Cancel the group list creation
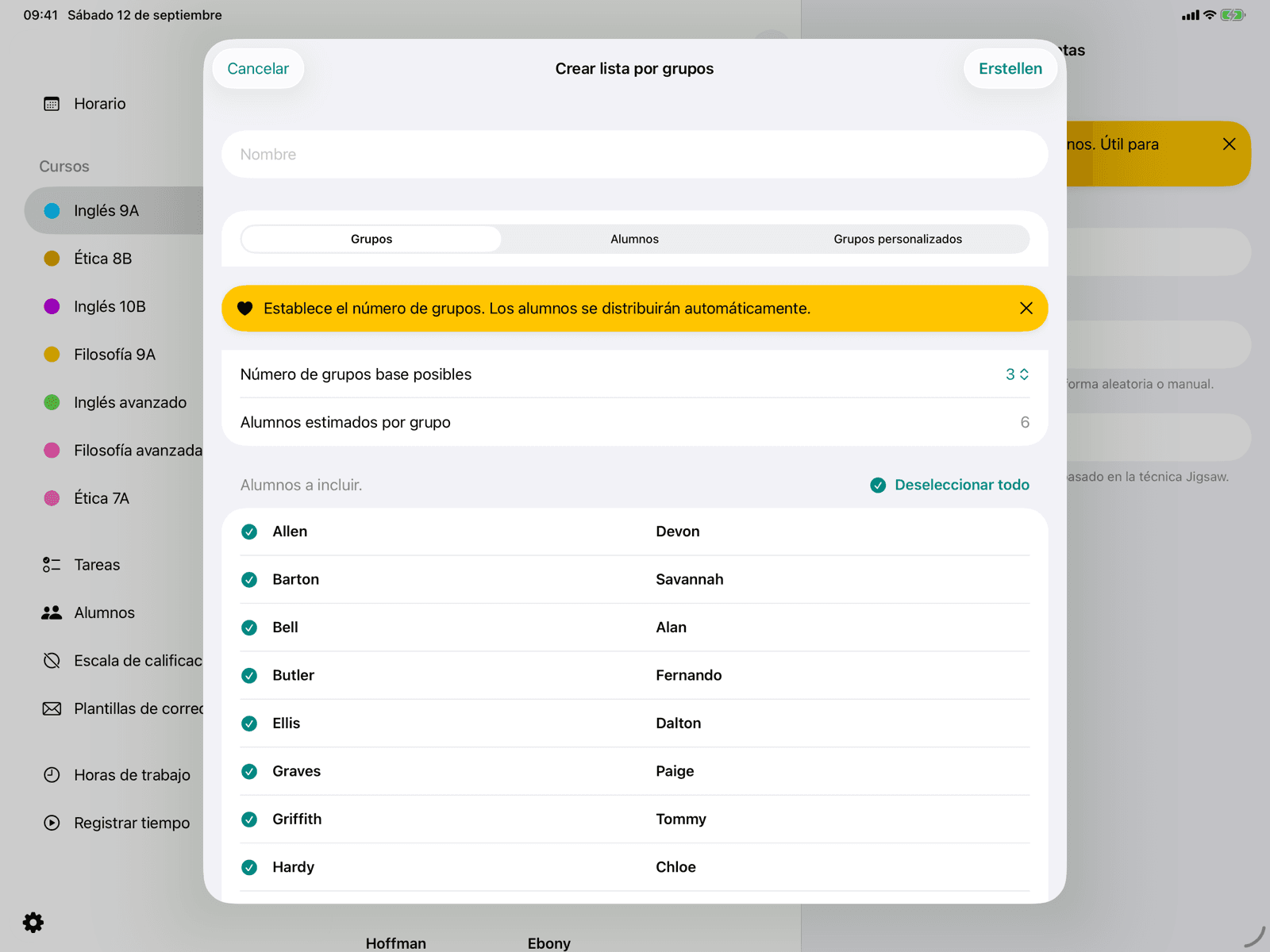 258,68
